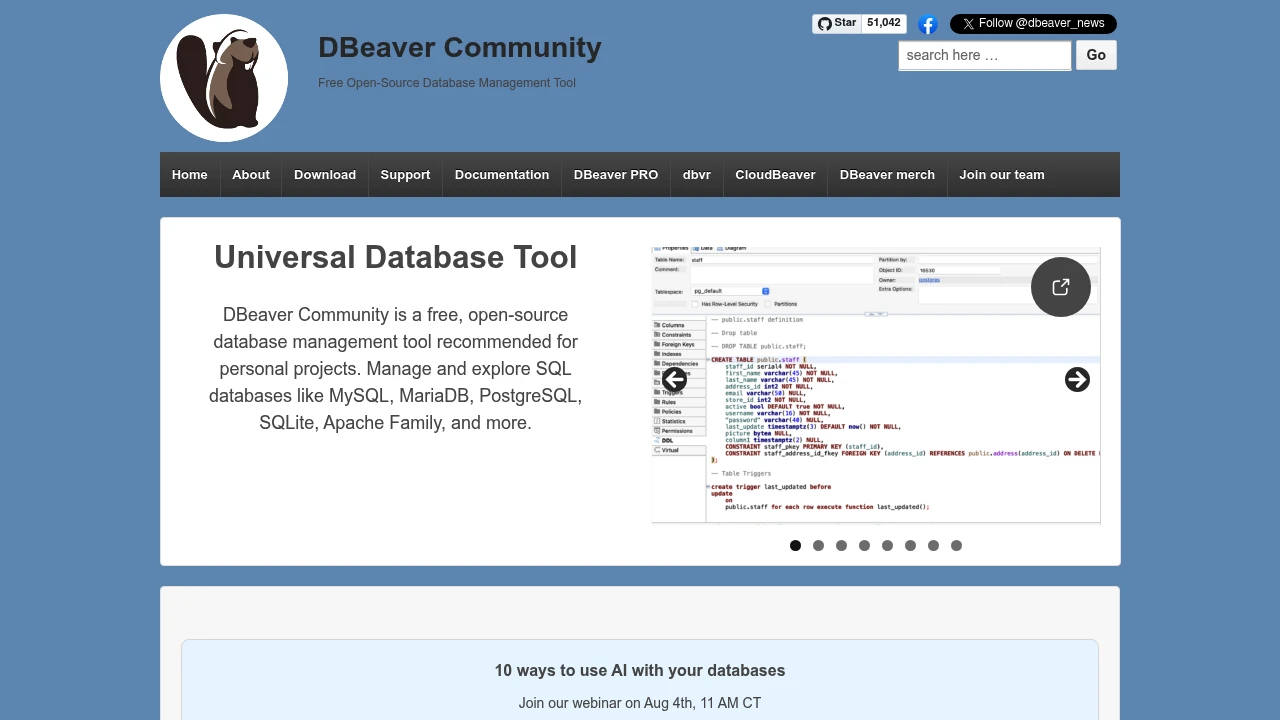Show the next slide with the right arrow

(x=1077, y=380)
